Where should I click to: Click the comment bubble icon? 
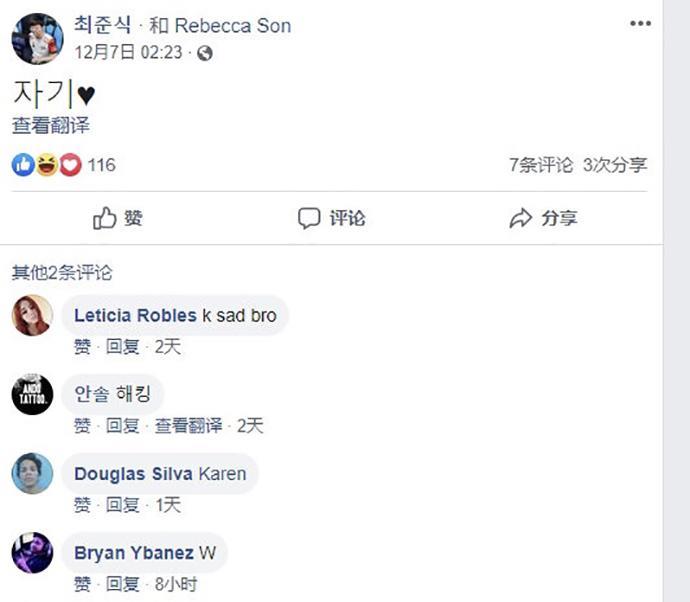point(309,218)
